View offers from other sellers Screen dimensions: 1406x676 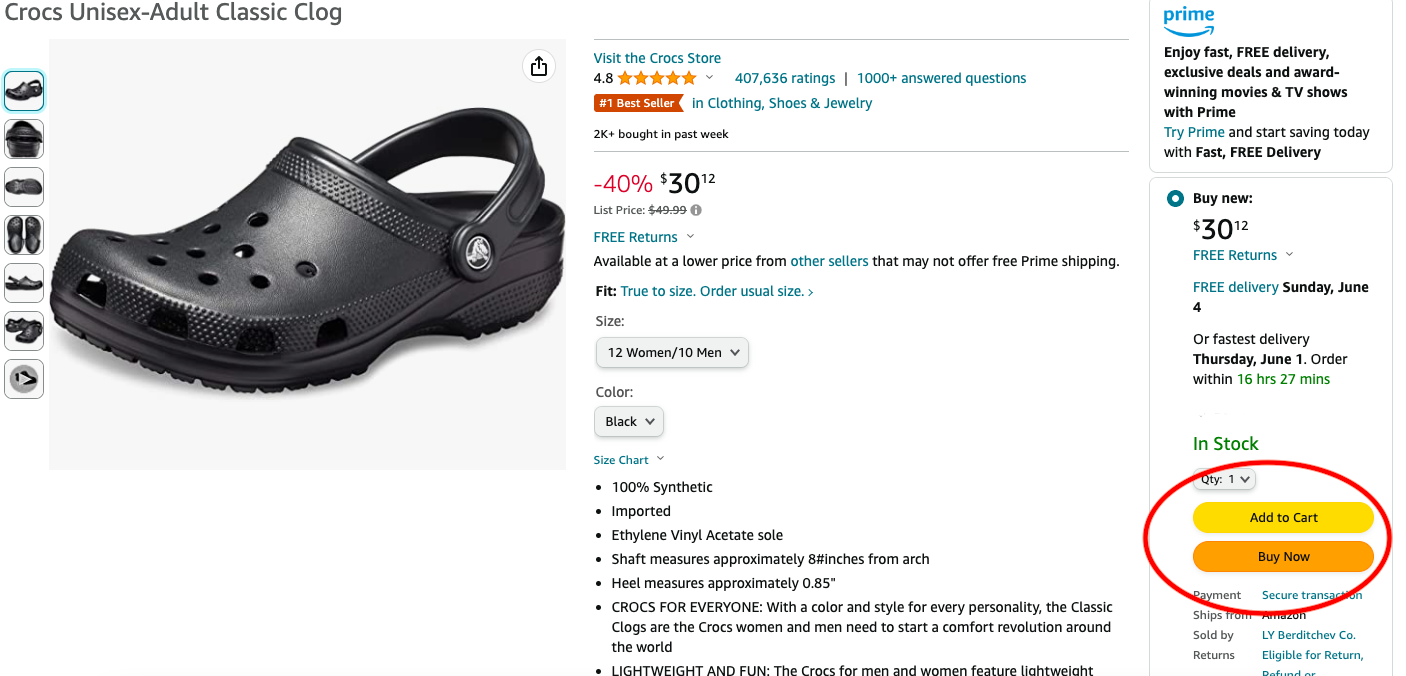(829, 261)
